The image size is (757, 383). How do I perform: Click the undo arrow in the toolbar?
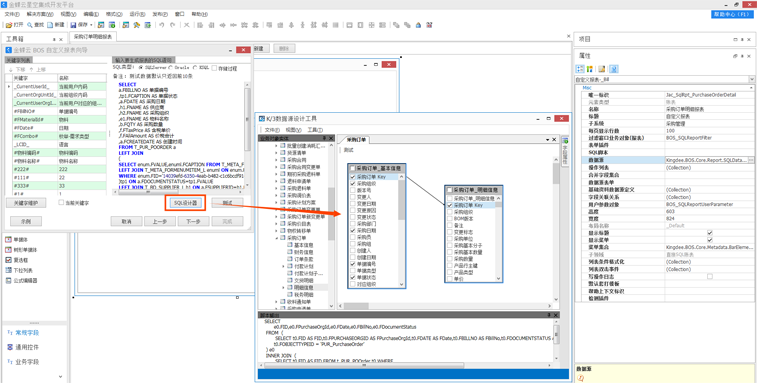162,25
